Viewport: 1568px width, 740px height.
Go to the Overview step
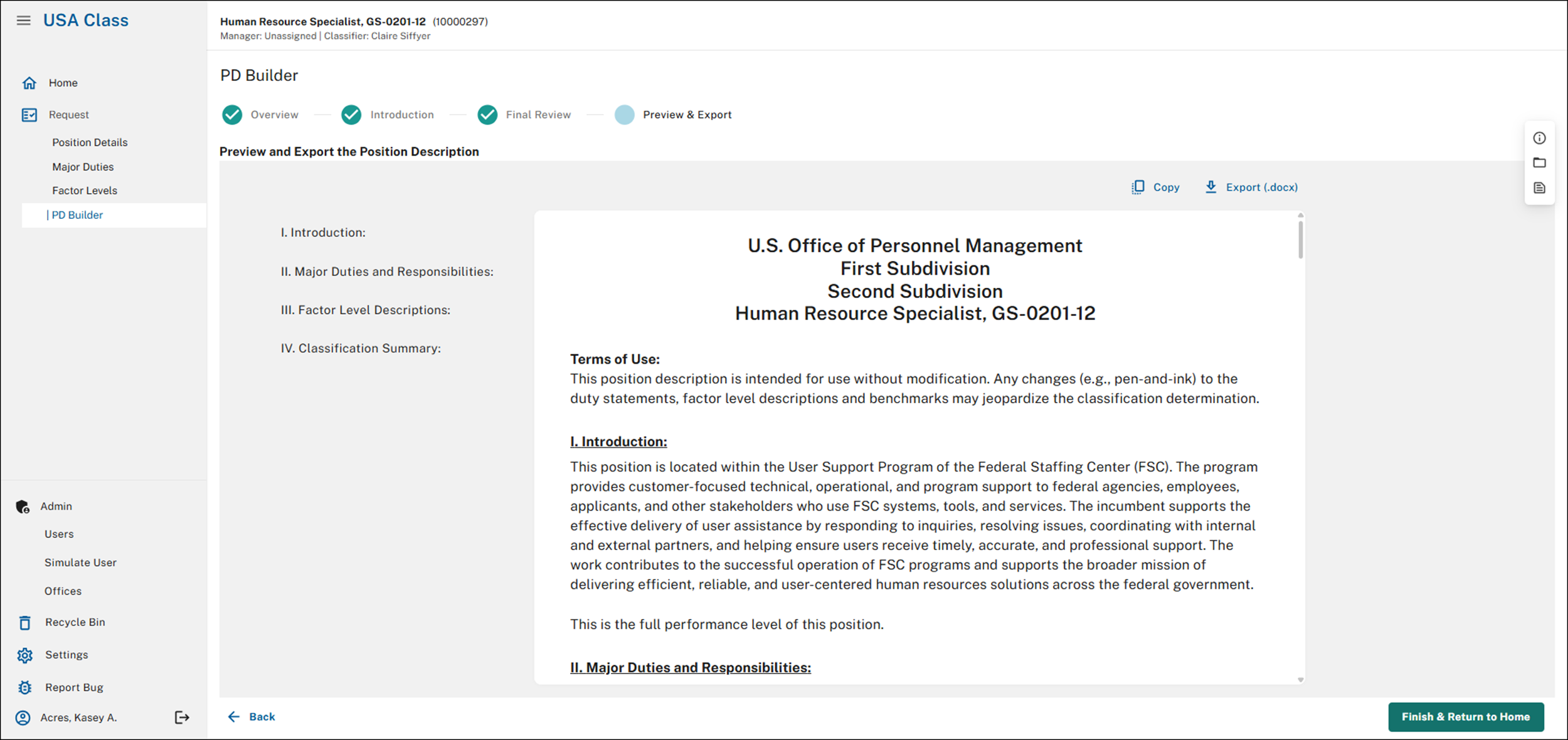click(275, 115)
